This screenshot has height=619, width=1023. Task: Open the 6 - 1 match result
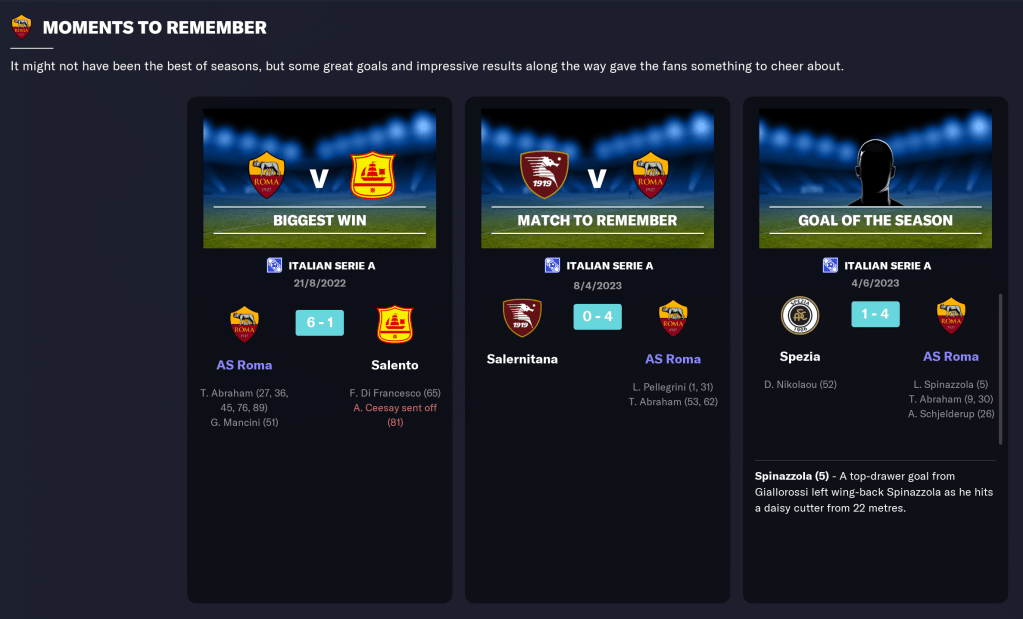click(320, 322)
